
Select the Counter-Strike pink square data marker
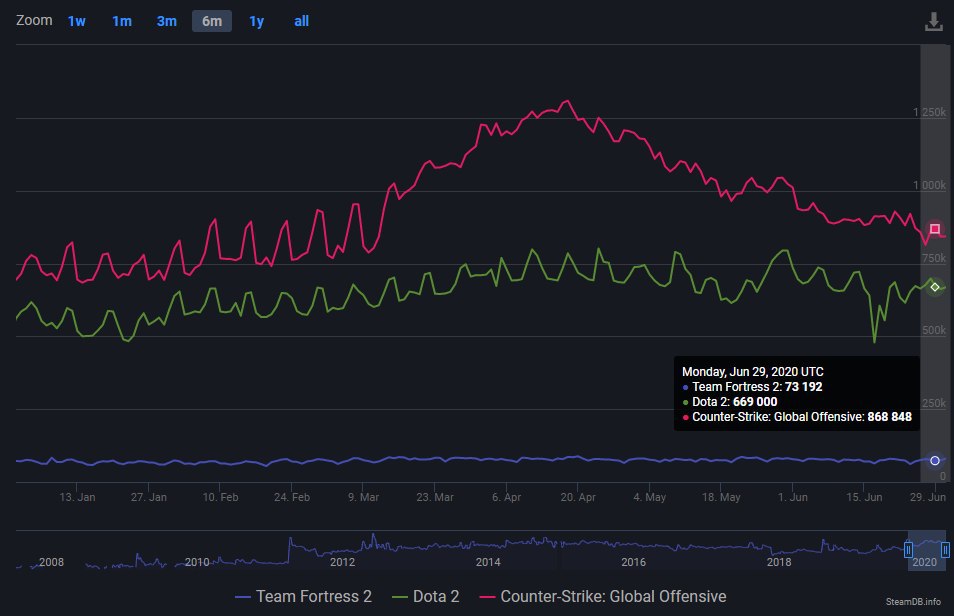935,229
